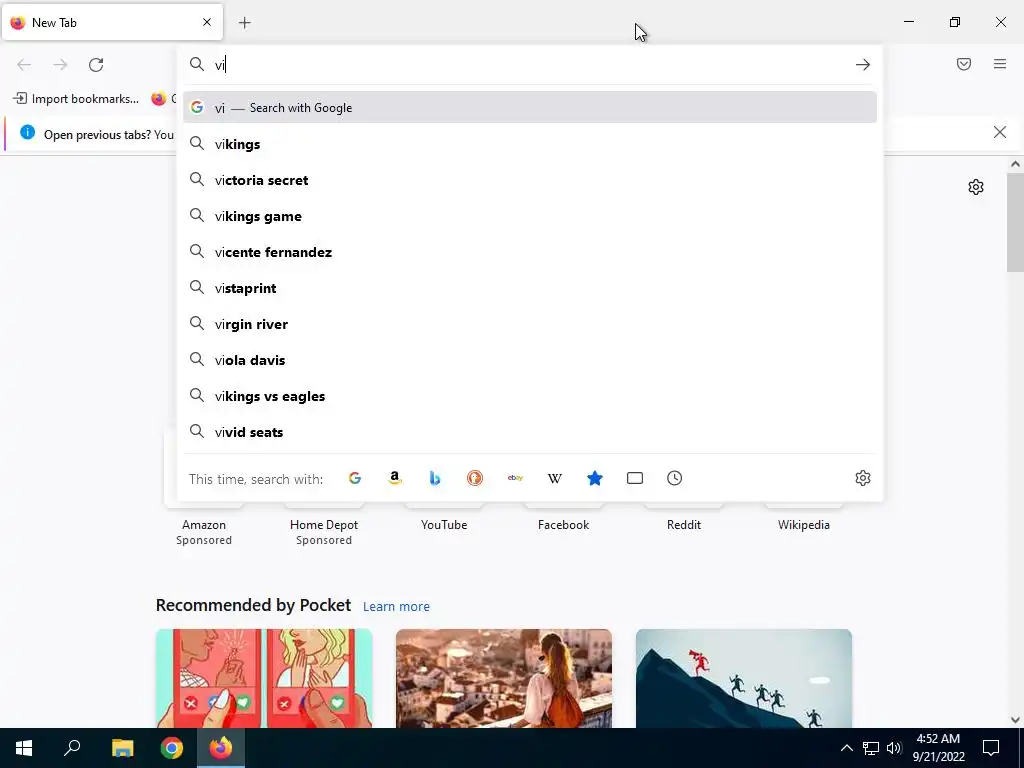The height and width of the screenshot is (768, 1024).
Task: Personalize New Tab with gear icon
Action: (976, 187)
